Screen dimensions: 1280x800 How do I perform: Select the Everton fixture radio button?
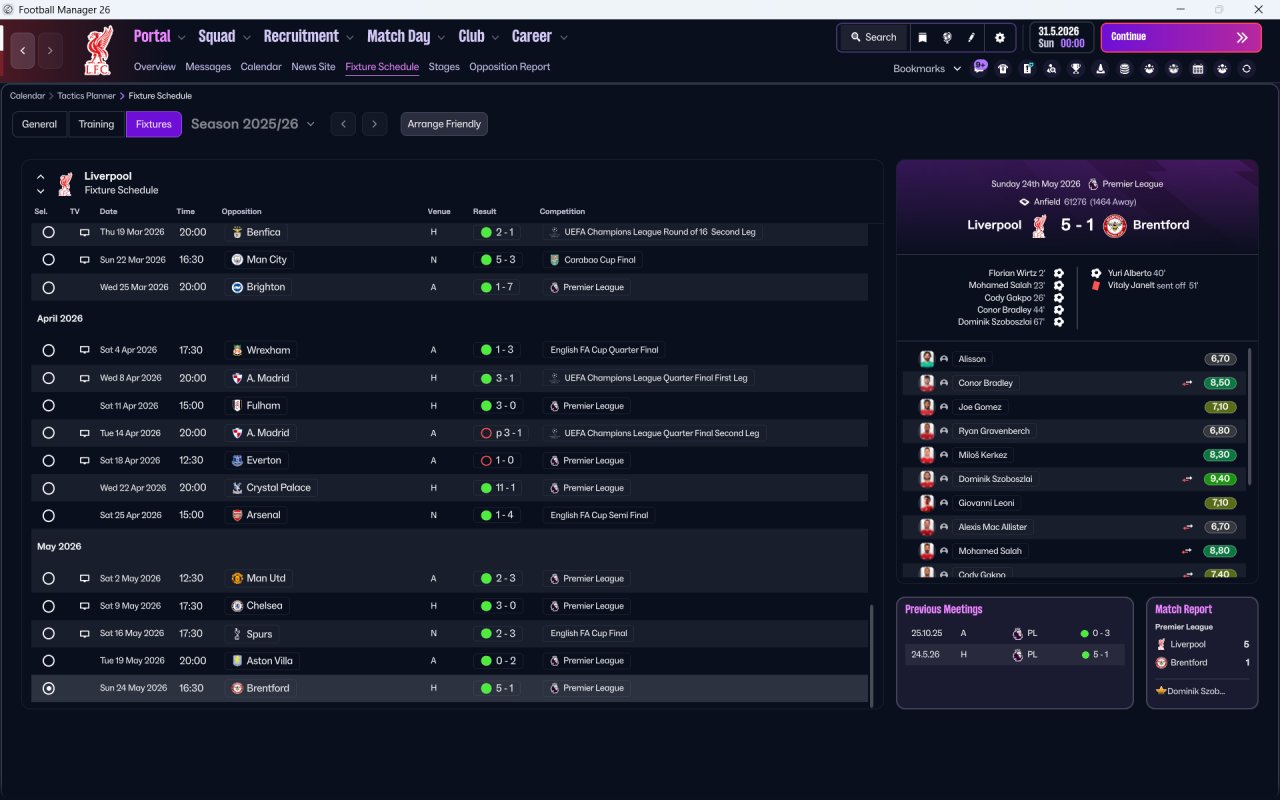tap(48, 461)
